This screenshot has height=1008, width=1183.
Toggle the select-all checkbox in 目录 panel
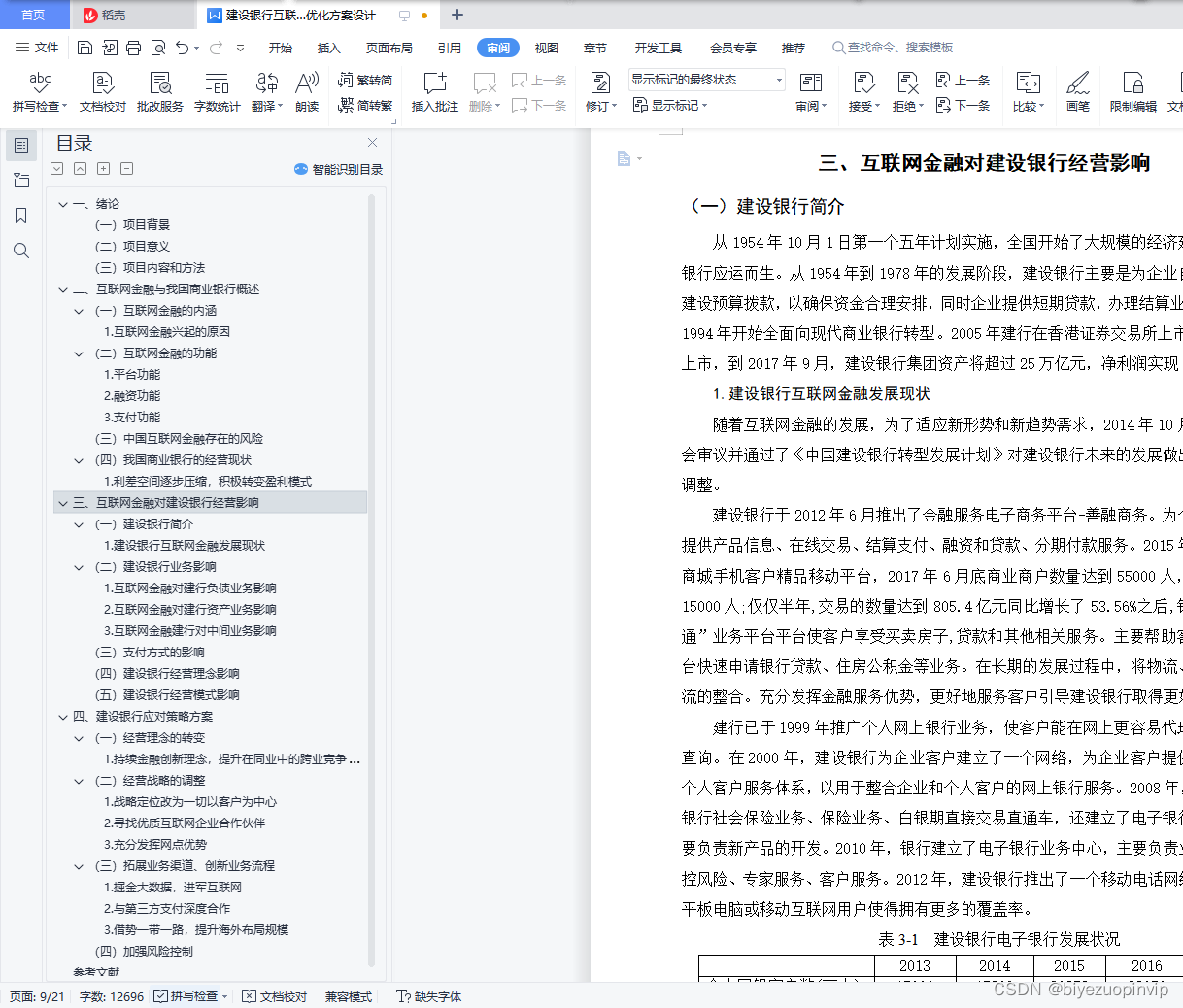(x=56, y=168)
